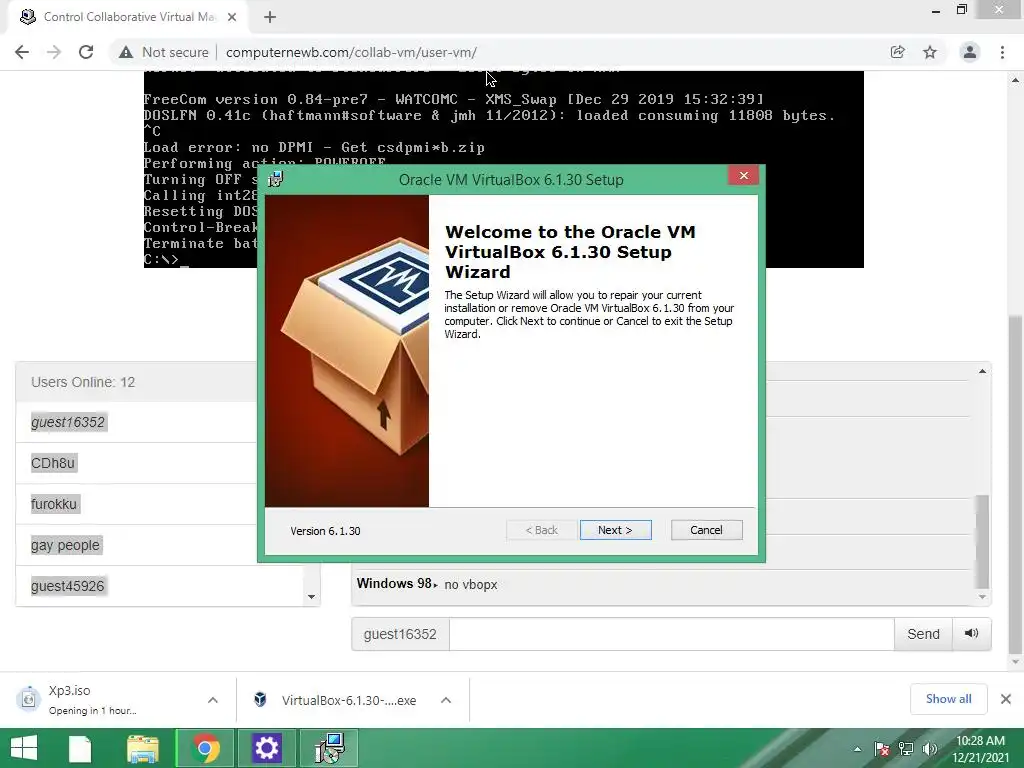Open the taskbar clock and date
The width and height of the screenshot is (1024, 768).
980,749
